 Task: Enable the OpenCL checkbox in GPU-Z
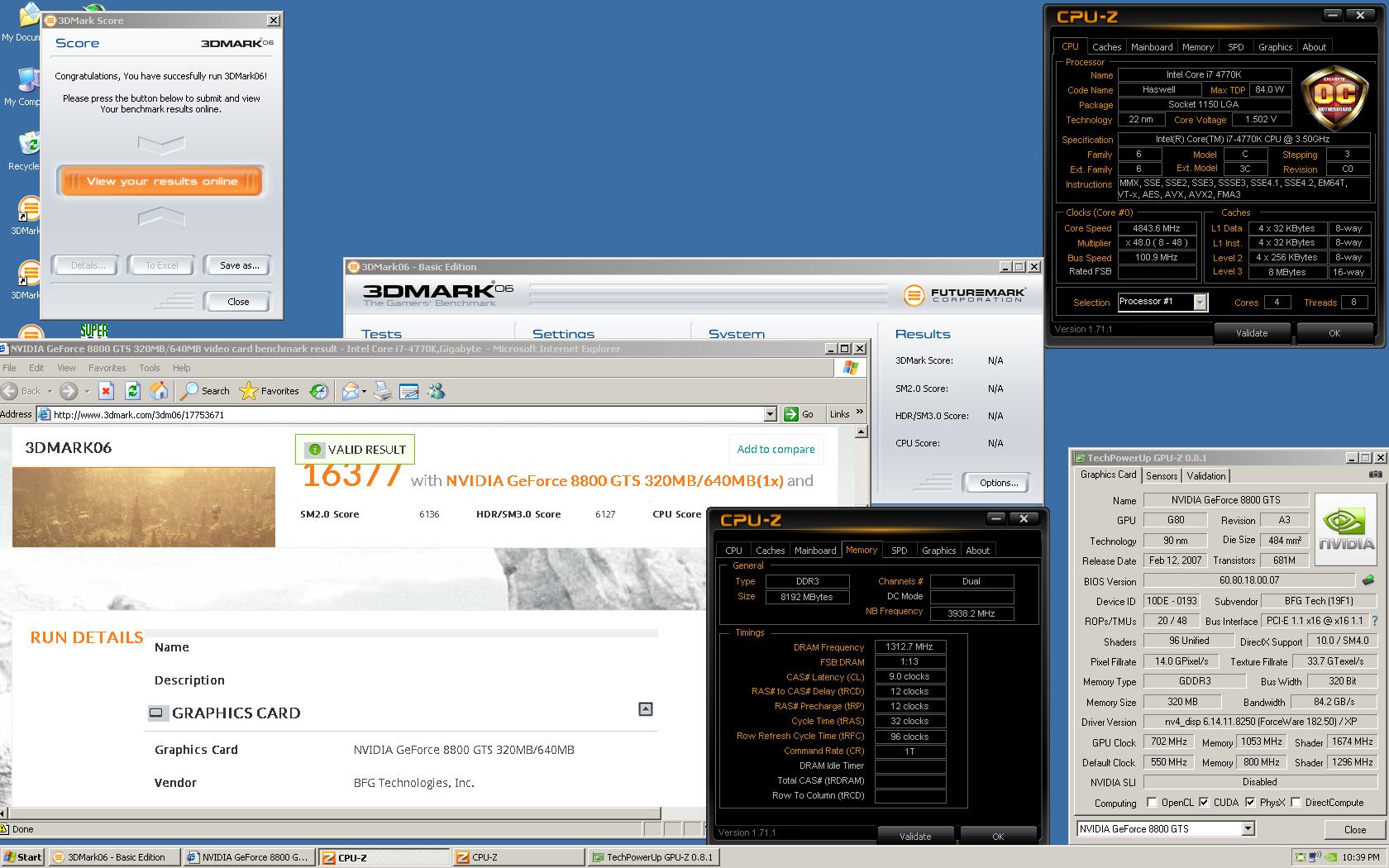pyautogui.click(x=1152, y=802)
